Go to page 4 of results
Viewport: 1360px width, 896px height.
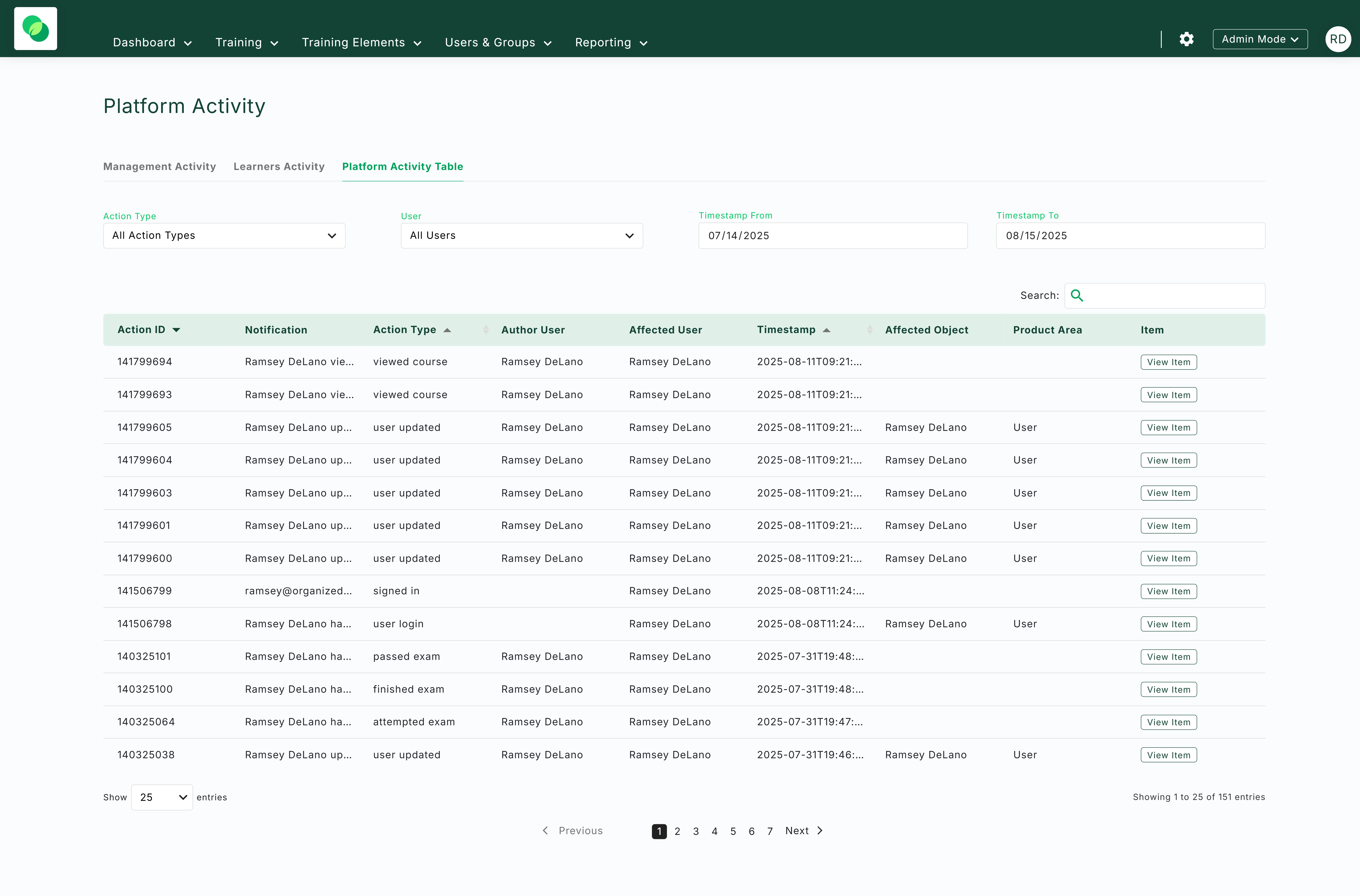point(714,831)
